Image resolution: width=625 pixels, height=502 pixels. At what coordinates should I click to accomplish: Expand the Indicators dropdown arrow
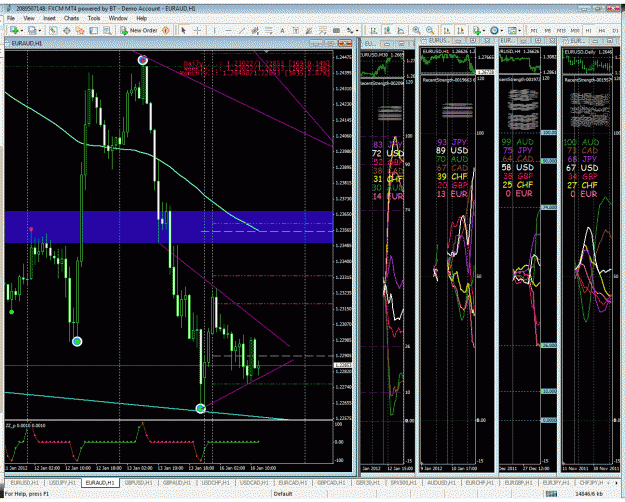pyautogui.click(x=483, y=30)
